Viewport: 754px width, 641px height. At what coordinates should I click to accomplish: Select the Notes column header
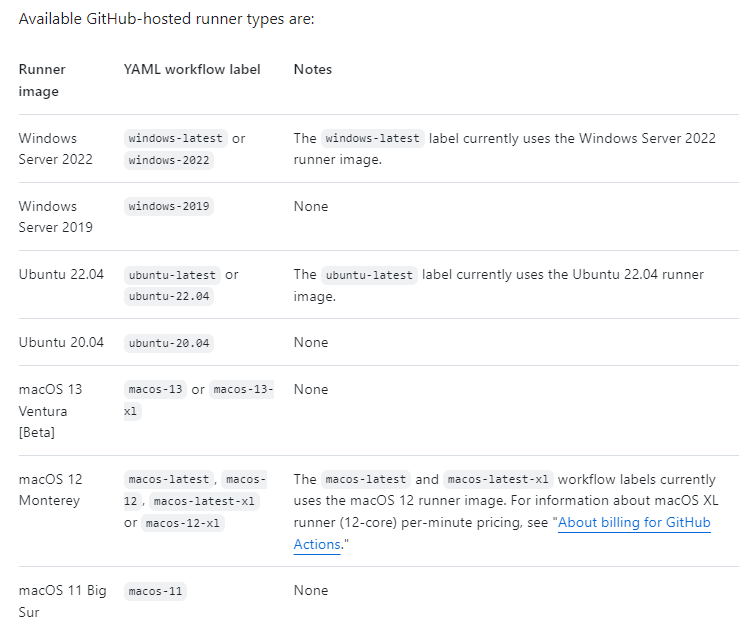click(x=313, y=69)
